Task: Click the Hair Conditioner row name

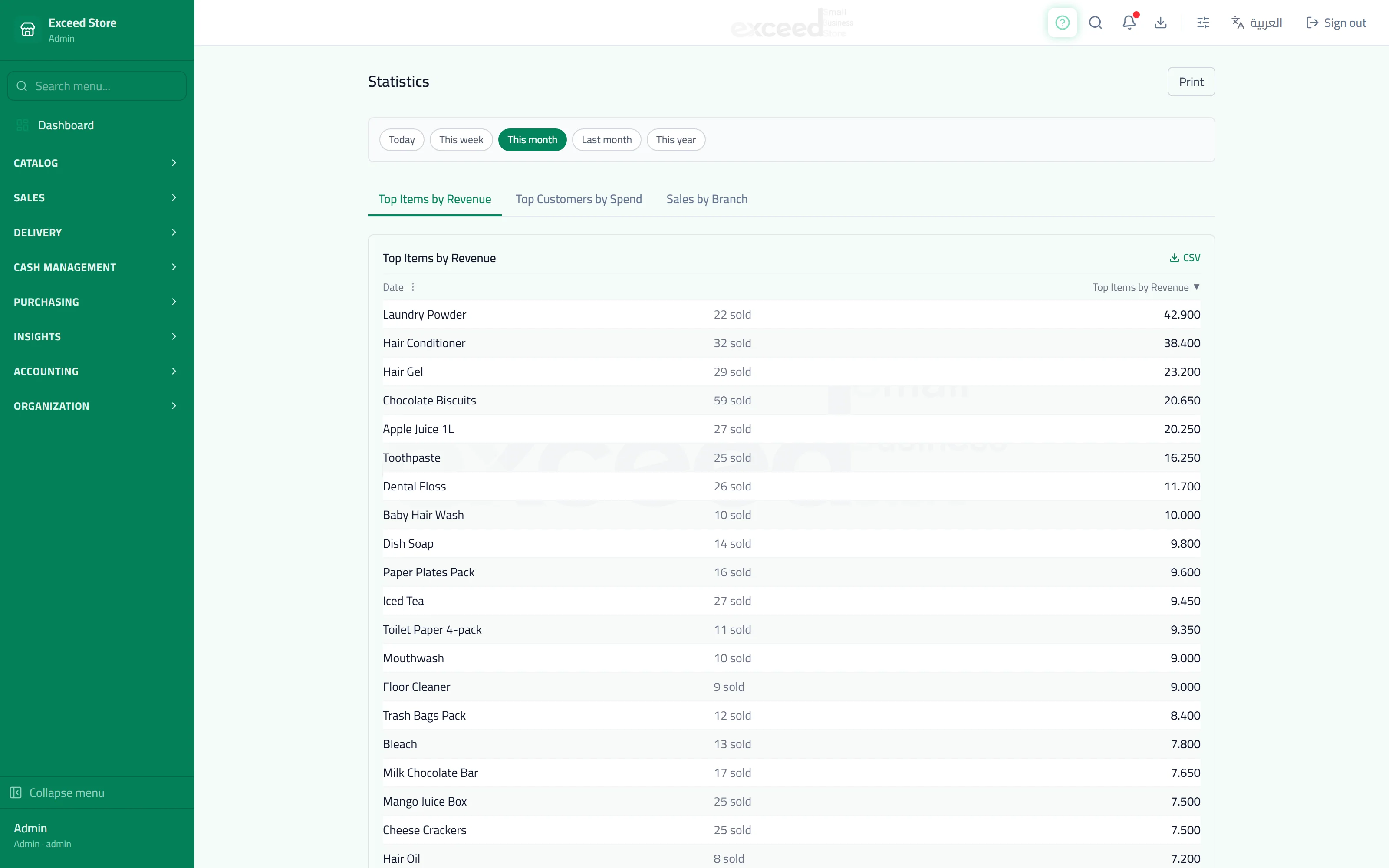Action: click(x=424, y=343)
